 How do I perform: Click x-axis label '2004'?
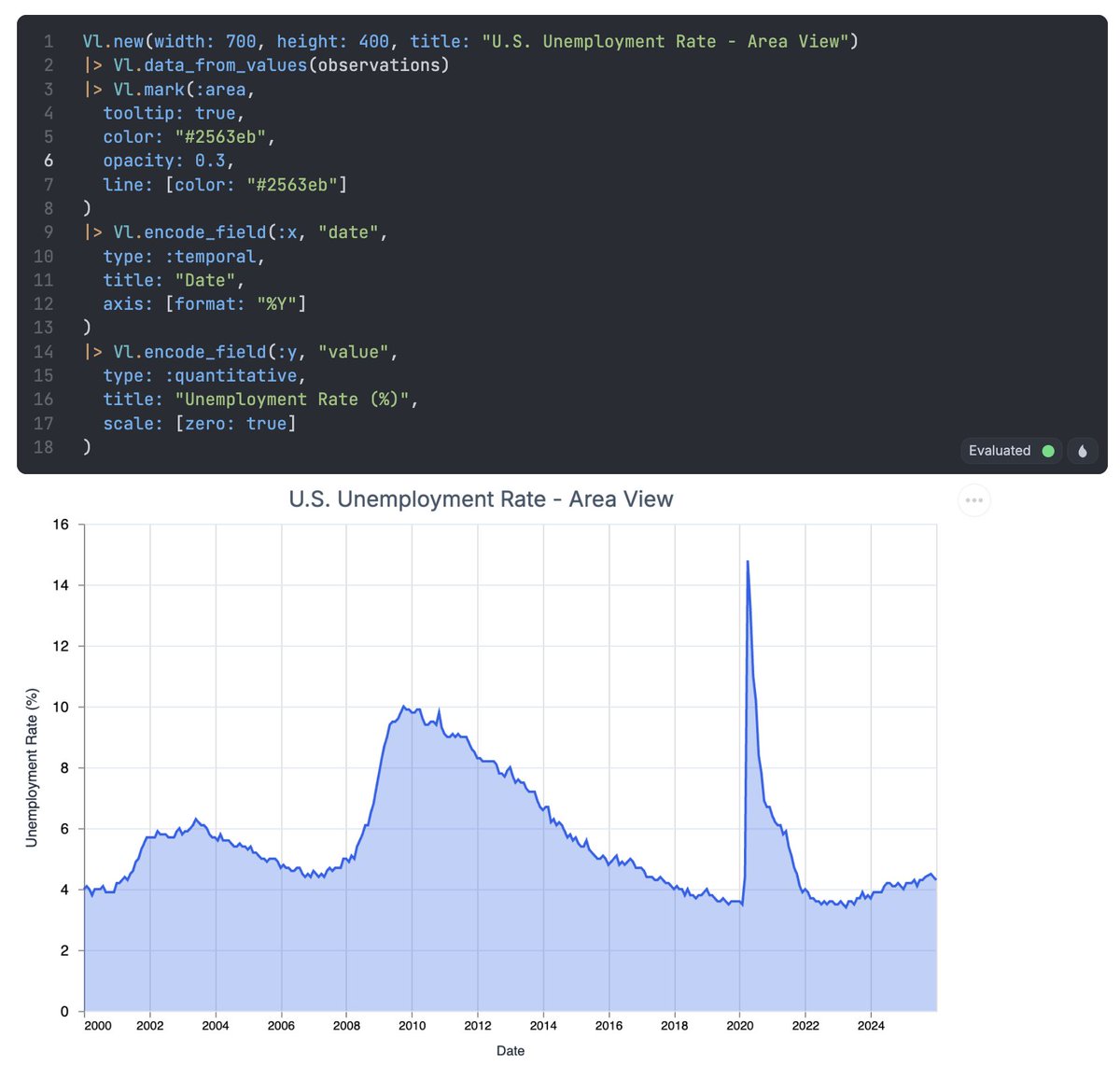coord(216,1026)
